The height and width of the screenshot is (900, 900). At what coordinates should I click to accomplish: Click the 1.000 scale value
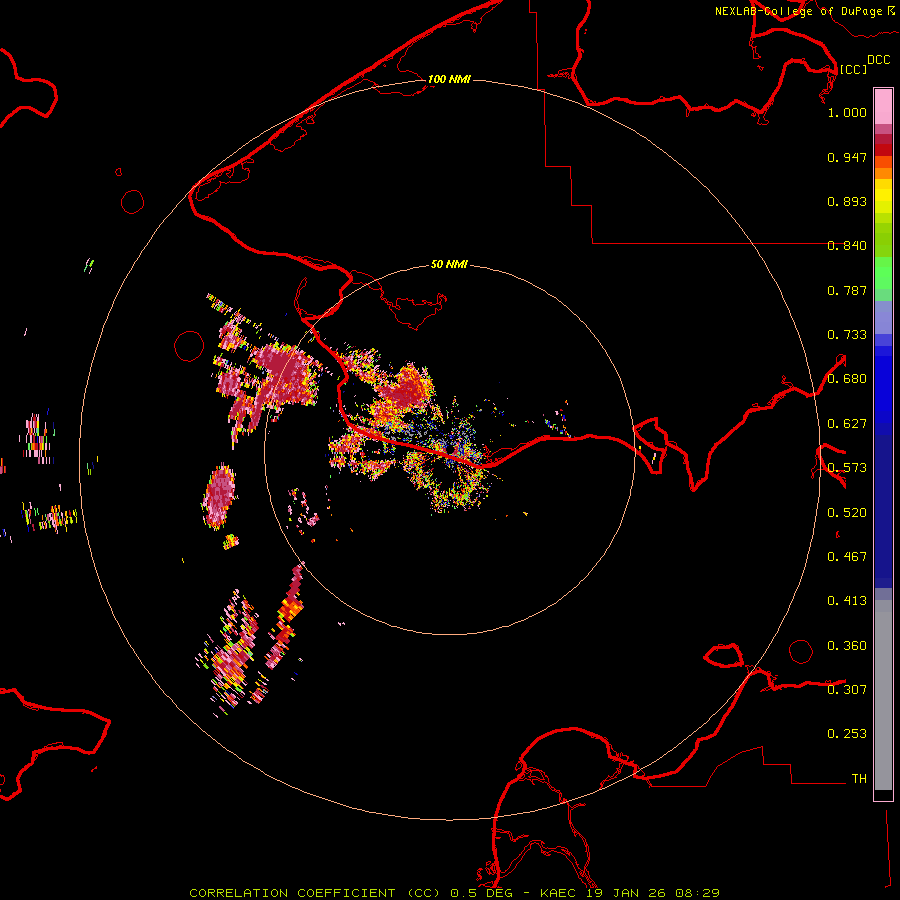(847, 113)
